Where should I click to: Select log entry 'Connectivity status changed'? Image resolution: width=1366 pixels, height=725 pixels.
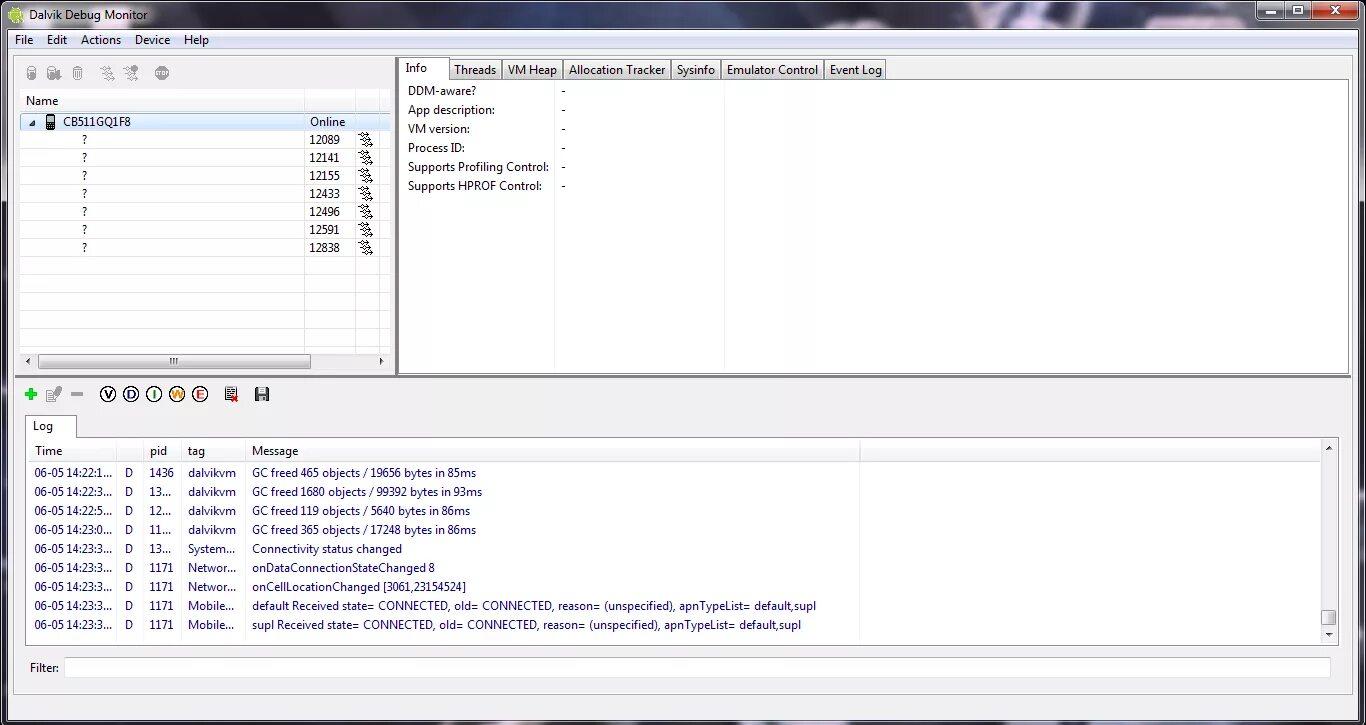pos(327,549)
